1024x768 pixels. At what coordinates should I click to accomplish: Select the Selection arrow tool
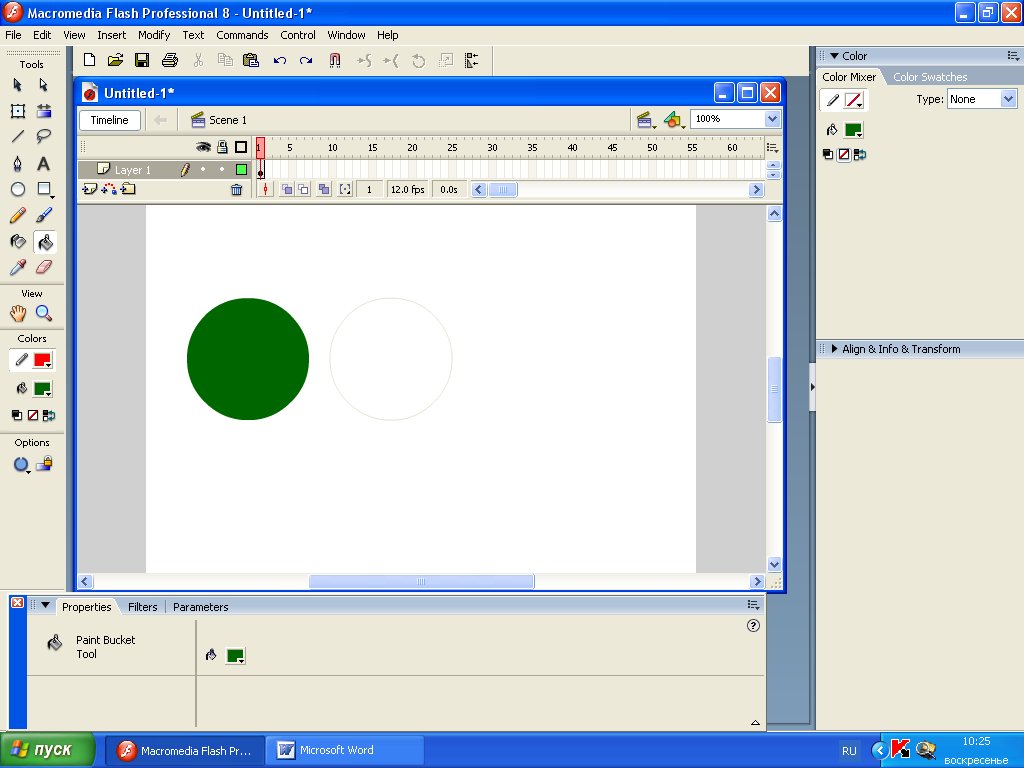pyautogui.click(x=18, y=85)
